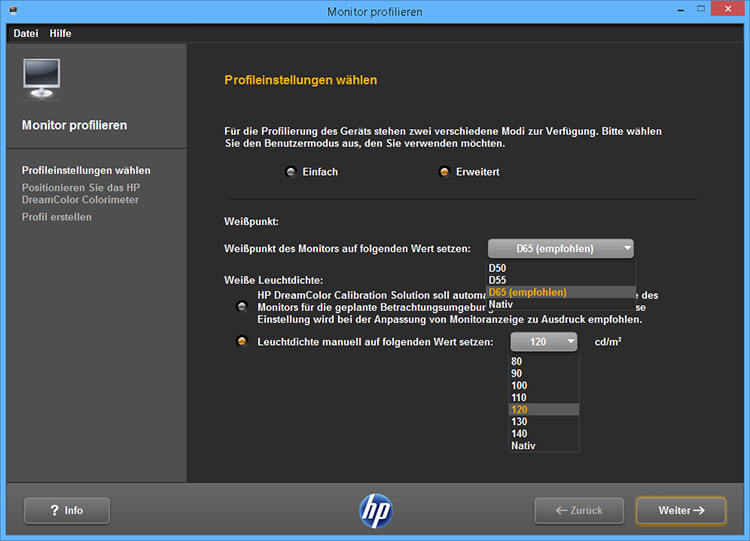Select 110 in luminance list
750x541 pixels.
click(544, 397)
